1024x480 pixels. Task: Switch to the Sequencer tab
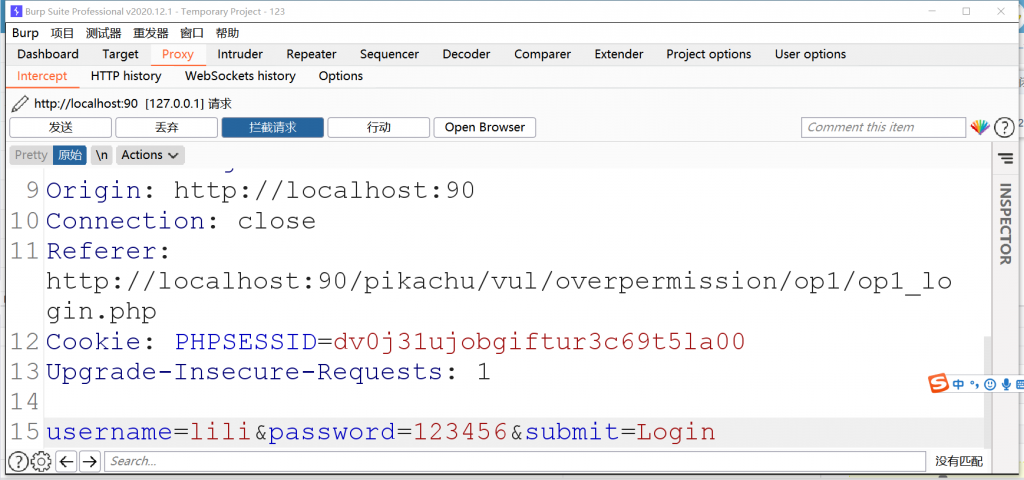coord(389,54)
